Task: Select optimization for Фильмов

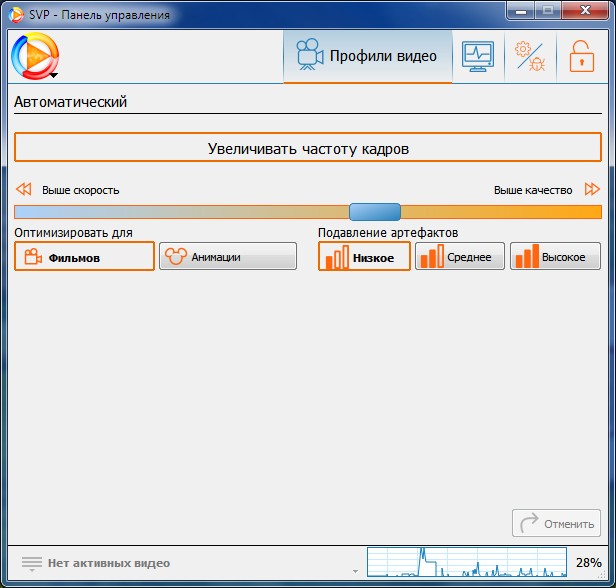Action: 84,256
